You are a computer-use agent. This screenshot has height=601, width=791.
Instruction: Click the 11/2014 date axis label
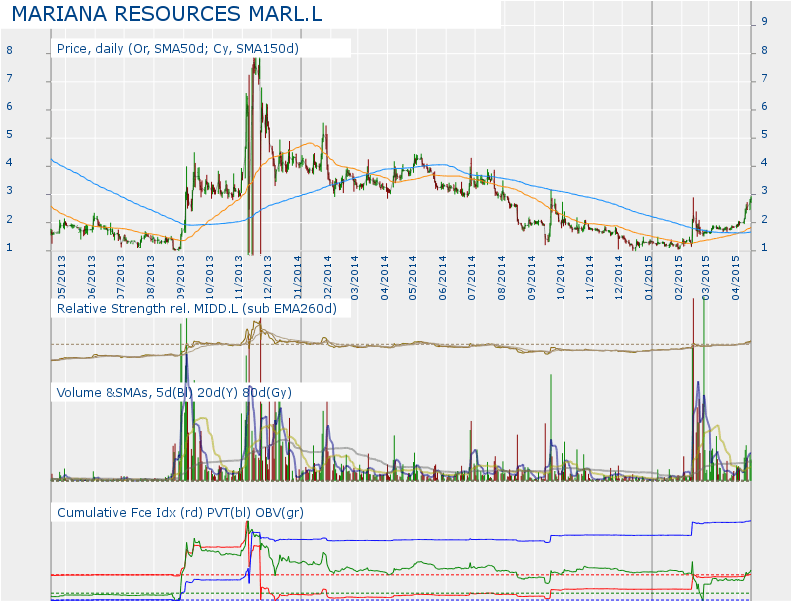coord(589,278)
